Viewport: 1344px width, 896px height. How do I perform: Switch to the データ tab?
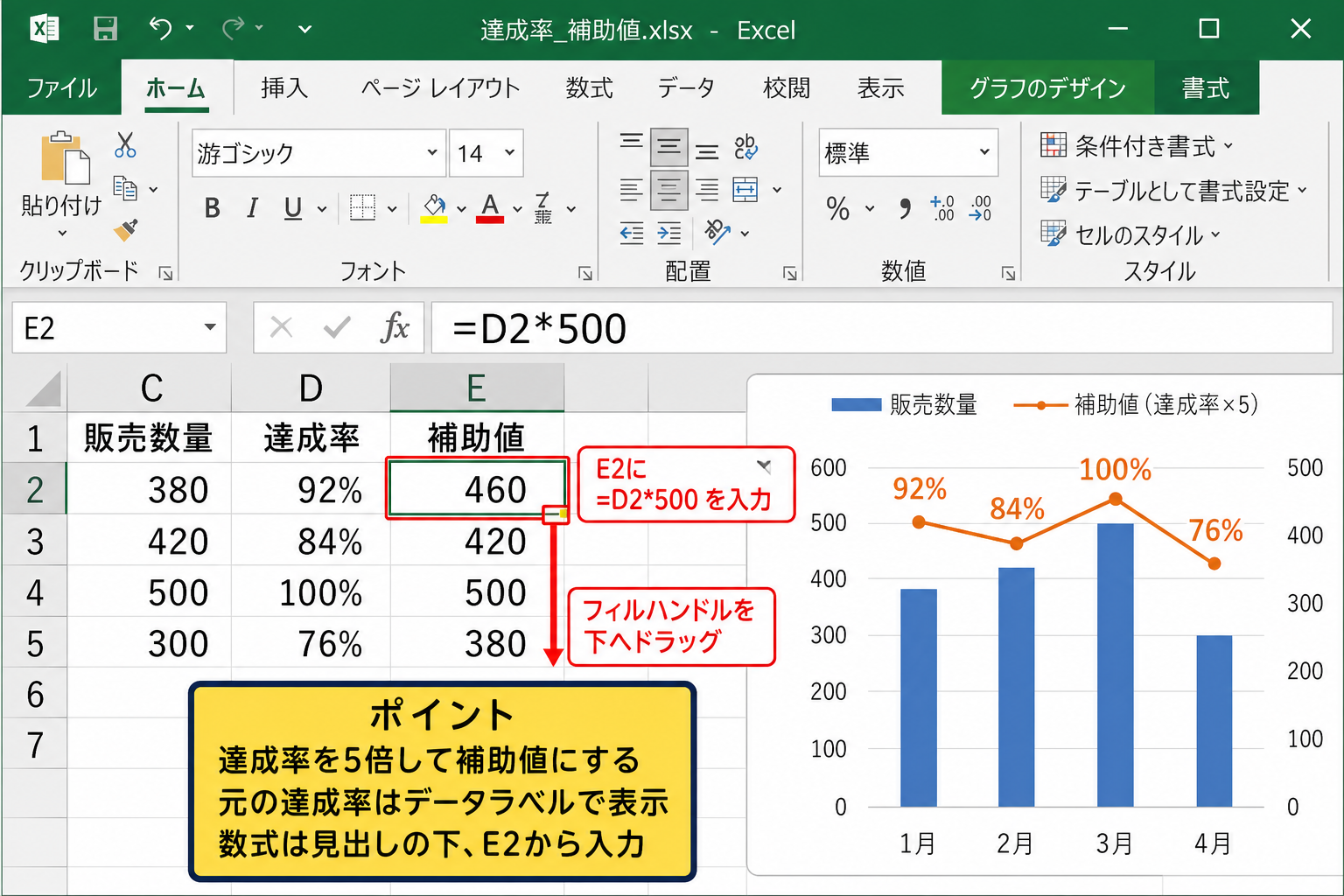[x=686, y=87]
